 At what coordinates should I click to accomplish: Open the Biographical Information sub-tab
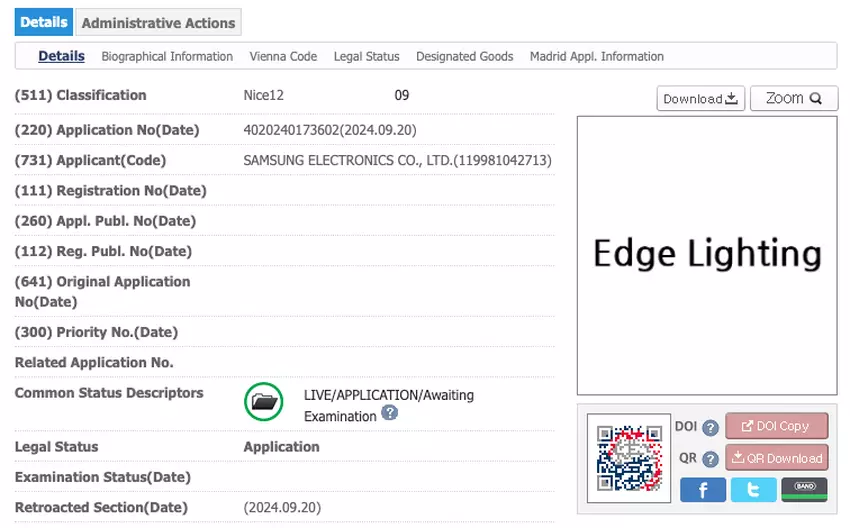167,56
